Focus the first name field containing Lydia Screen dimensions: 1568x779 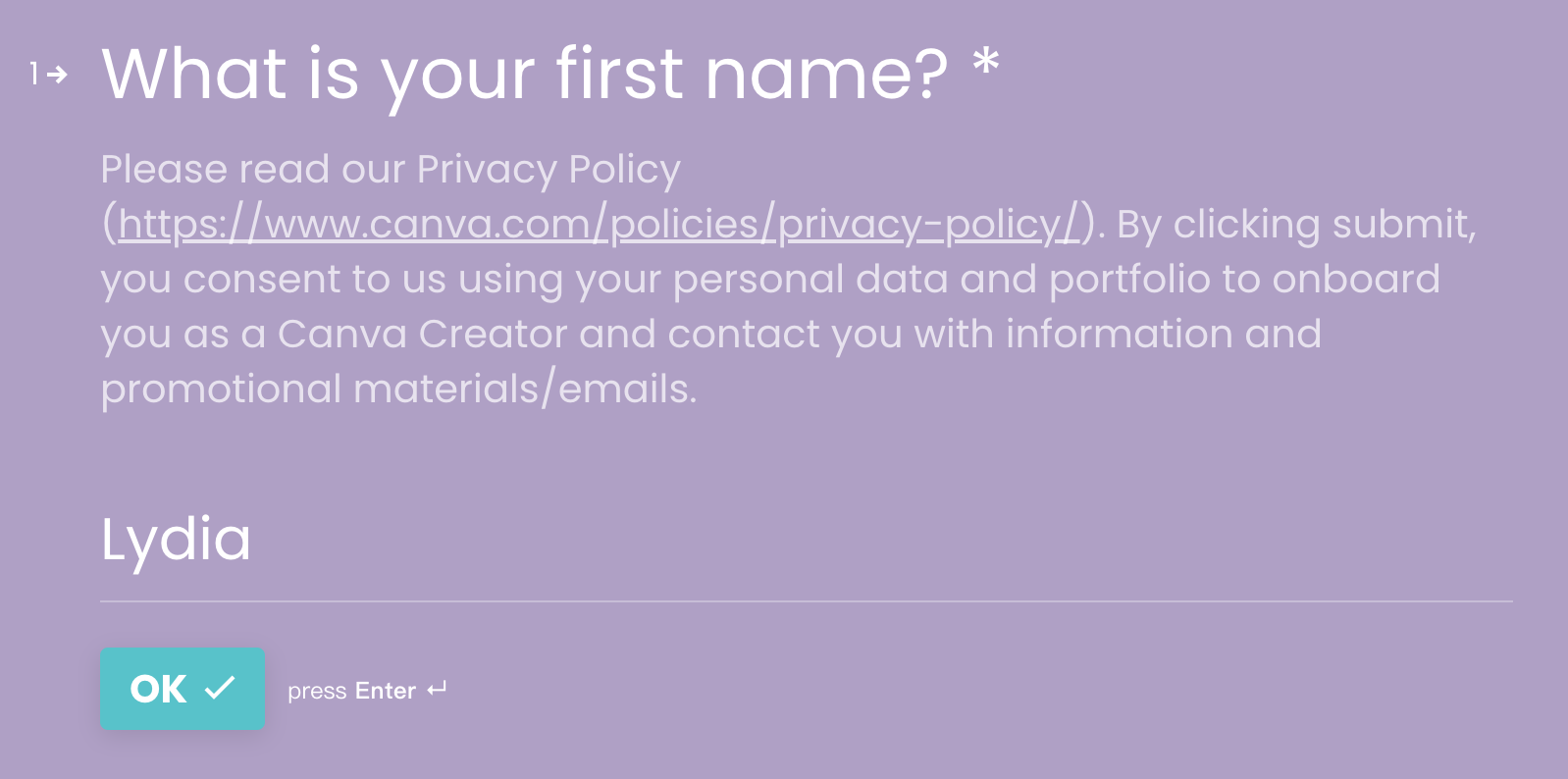[x=806, y=541]
